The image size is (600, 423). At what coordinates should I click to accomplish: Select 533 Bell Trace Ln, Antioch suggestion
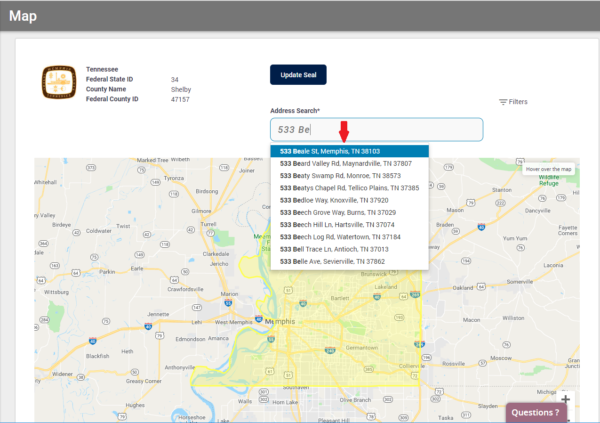[x=349, y=249]
